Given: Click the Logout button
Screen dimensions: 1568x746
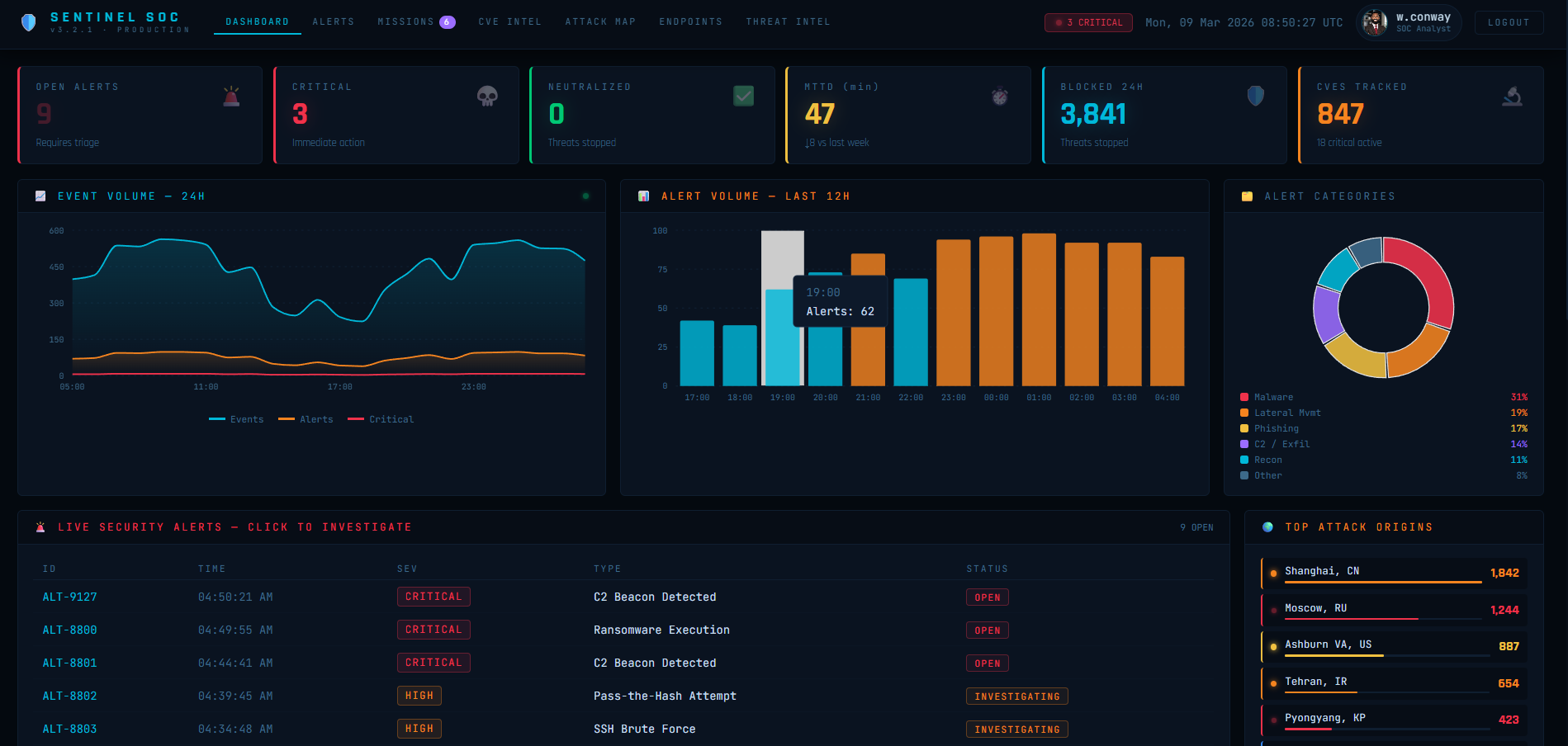Looking at the screenshot, I should point(1509,22).
